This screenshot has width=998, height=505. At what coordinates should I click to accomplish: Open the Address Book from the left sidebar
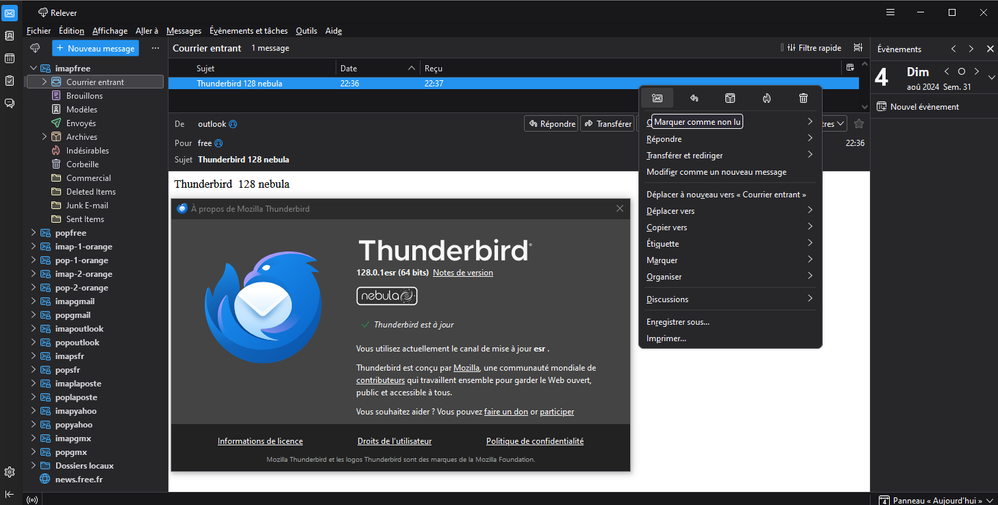pos(9,35)
